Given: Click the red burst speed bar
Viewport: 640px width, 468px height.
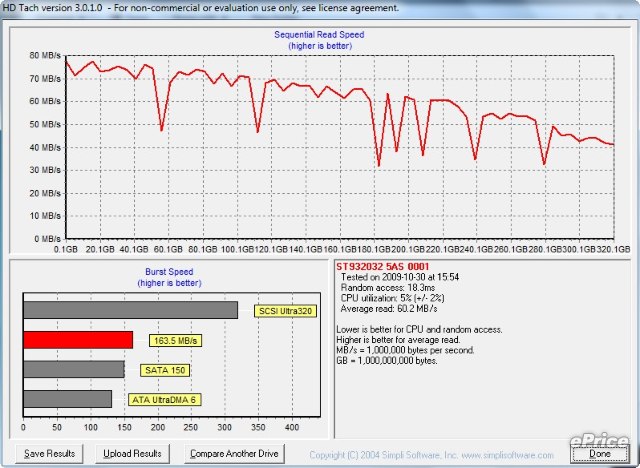Looking at the screenshot, I should click(77, 340).
